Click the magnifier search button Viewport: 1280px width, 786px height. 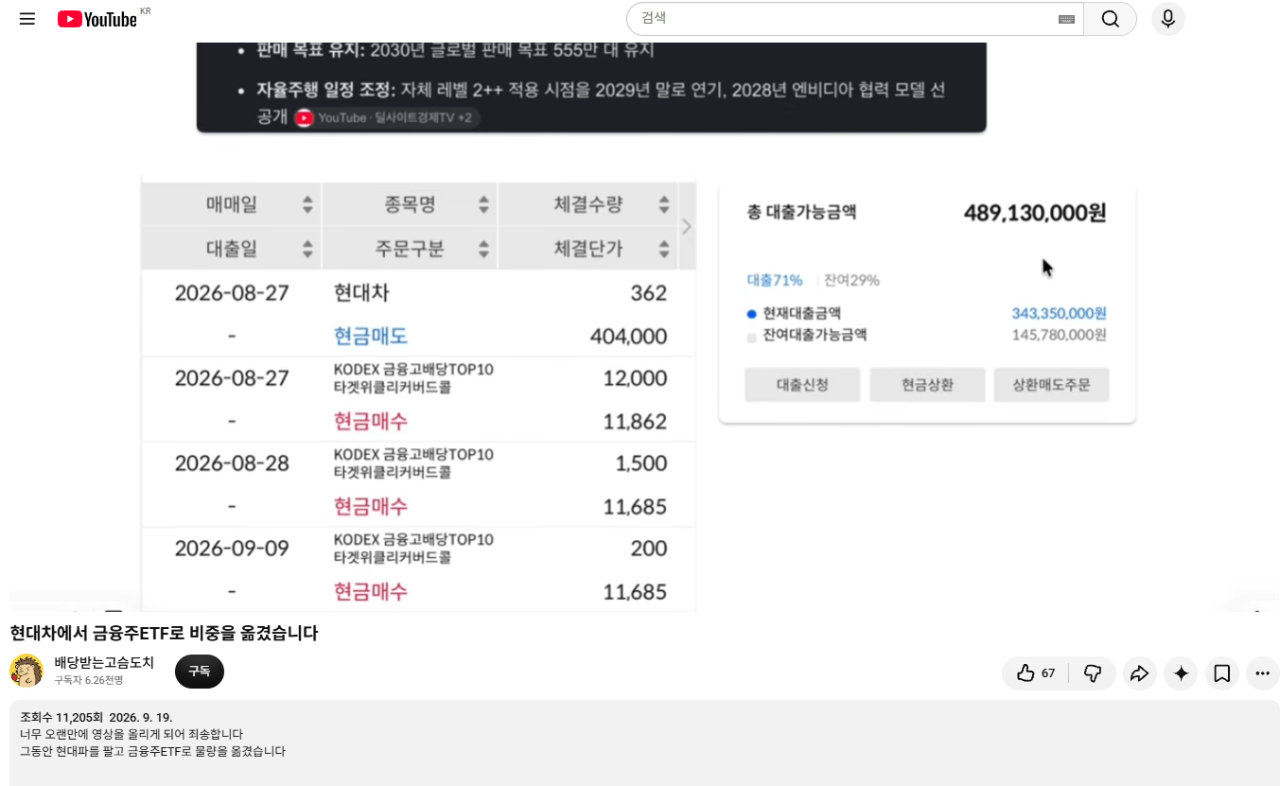[1110, 19]
